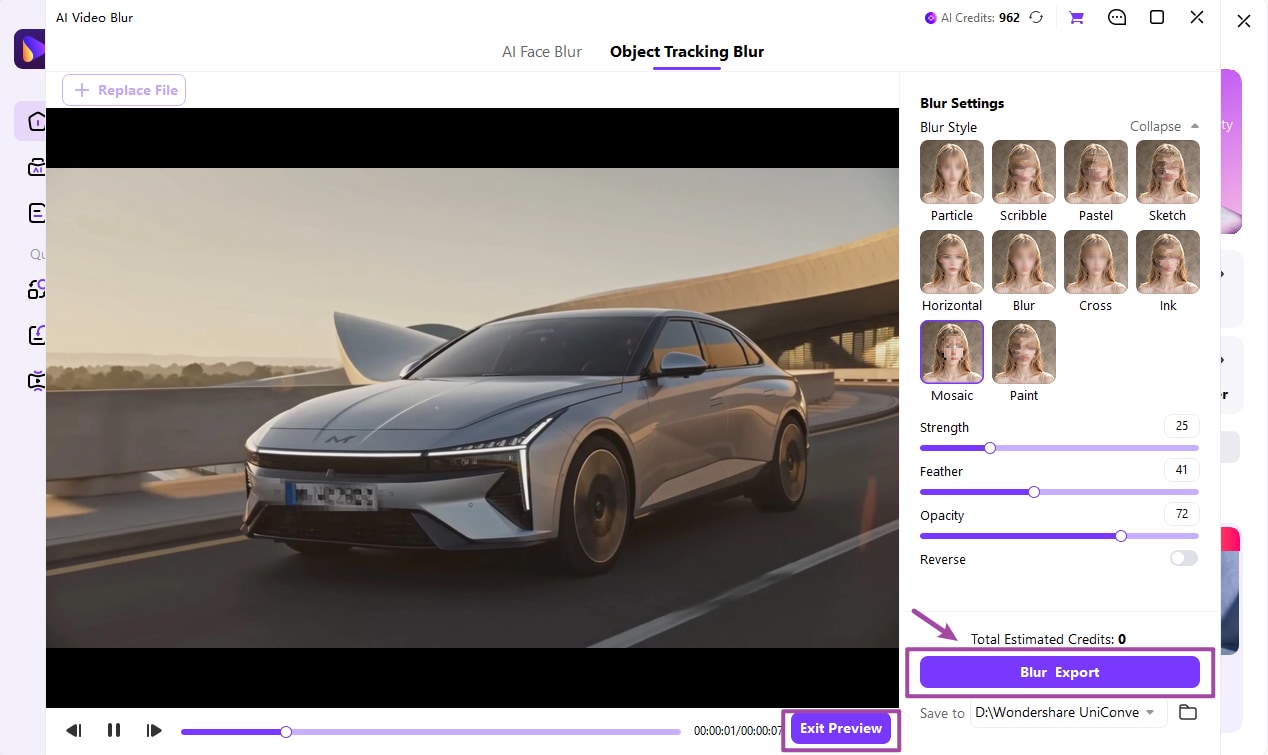This screenshot has height=755, width=1268.
Task: Click the Feather value field showing 41
Action: click(x=1181, y=470)
